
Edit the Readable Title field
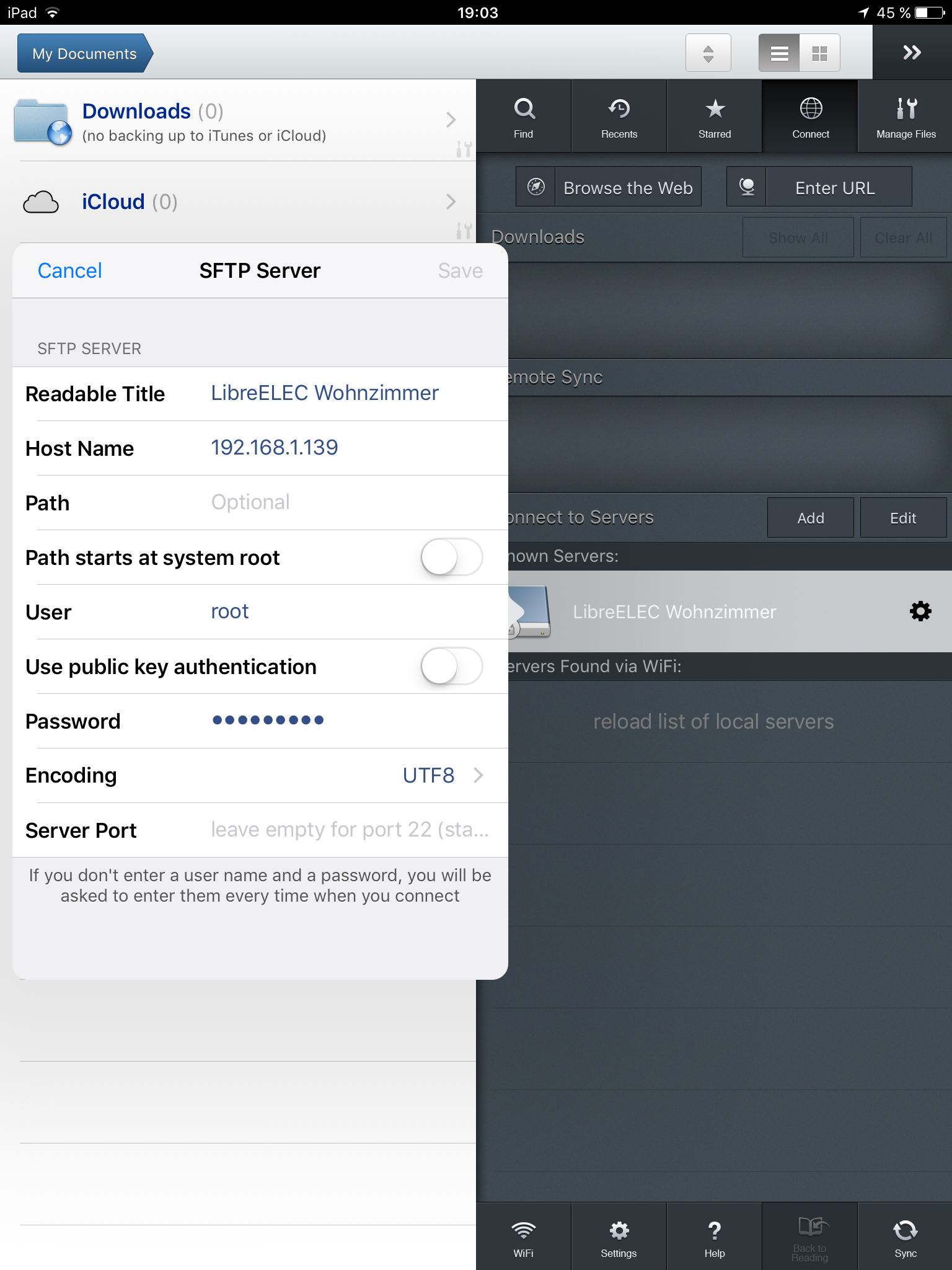click(x=260, y=394)
